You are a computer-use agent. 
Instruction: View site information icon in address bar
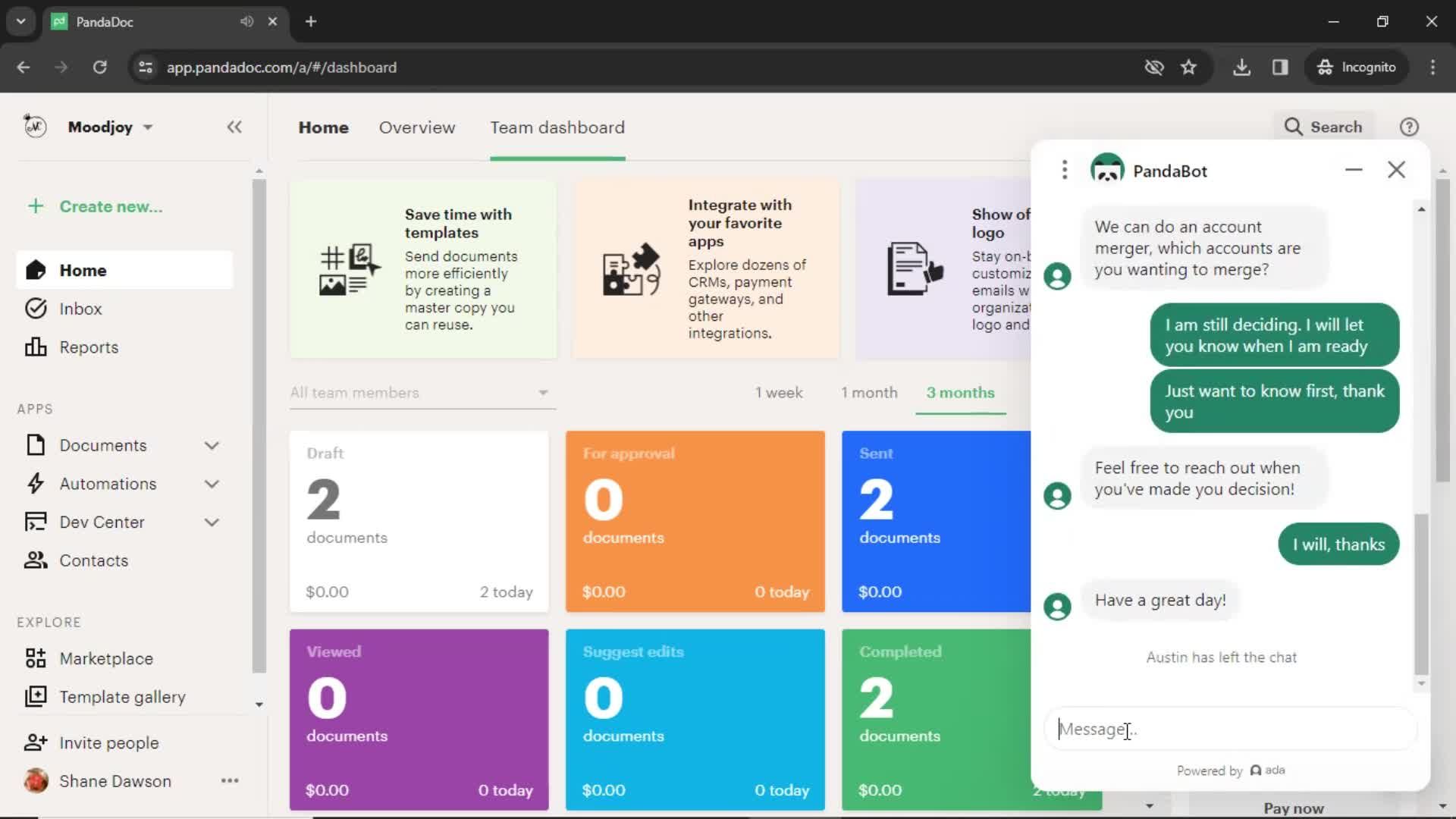click(145, 67)
